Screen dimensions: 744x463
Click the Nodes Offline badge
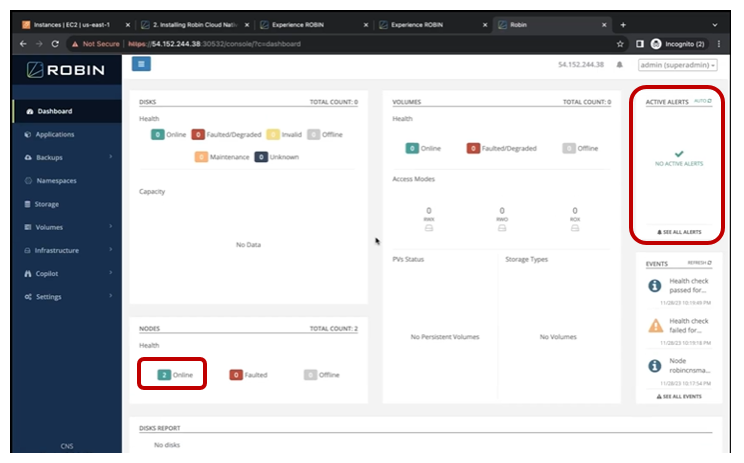[x=310, y=375]
